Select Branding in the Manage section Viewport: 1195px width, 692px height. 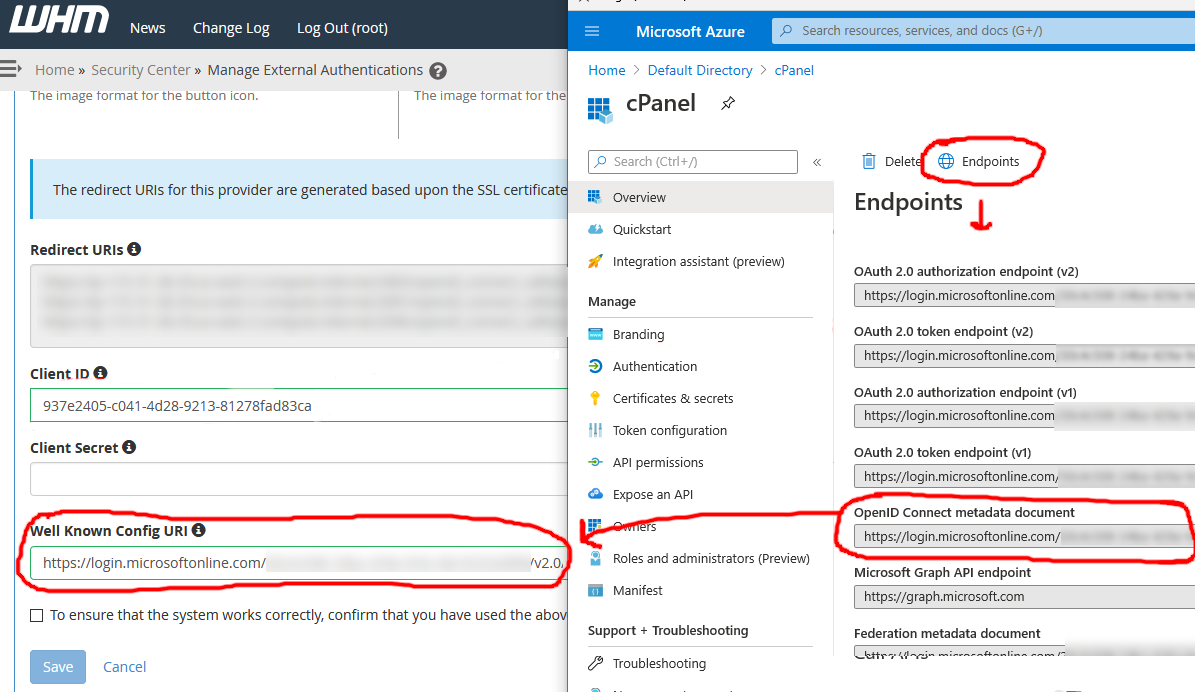[640, 334]
